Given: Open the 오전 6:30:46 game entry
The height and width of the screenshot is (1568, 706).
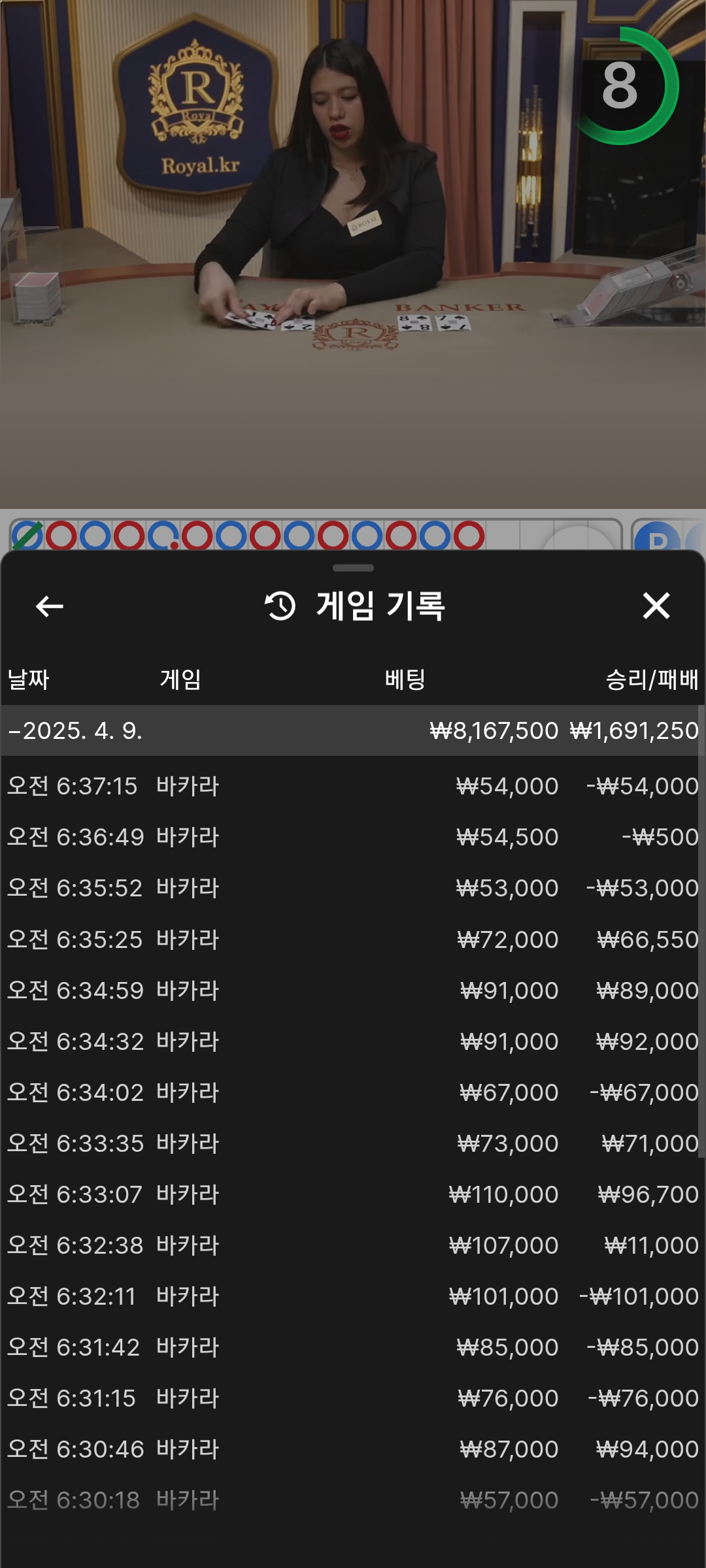Looking at the screenshot, I should 353,1449.
